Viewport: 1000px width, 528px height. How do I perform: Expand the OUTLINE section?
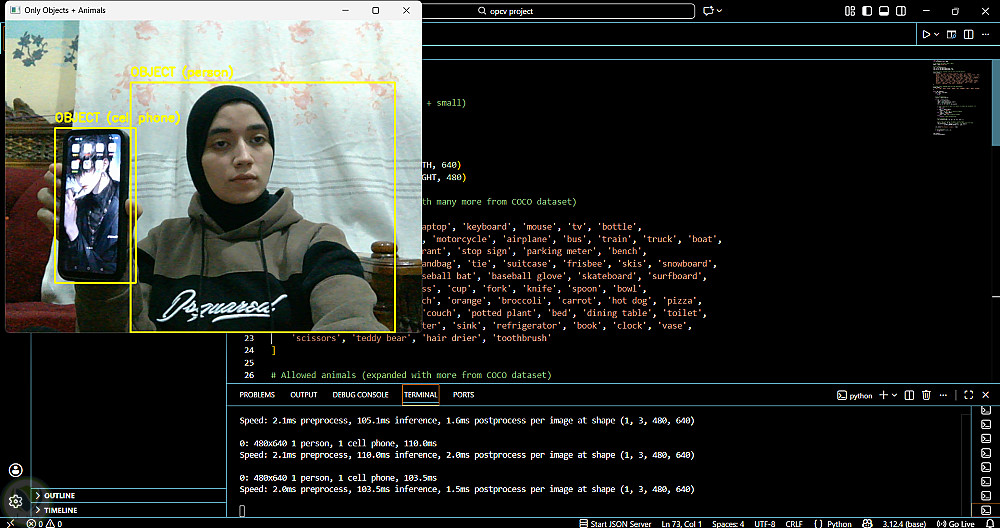click(x=129, y=495)
